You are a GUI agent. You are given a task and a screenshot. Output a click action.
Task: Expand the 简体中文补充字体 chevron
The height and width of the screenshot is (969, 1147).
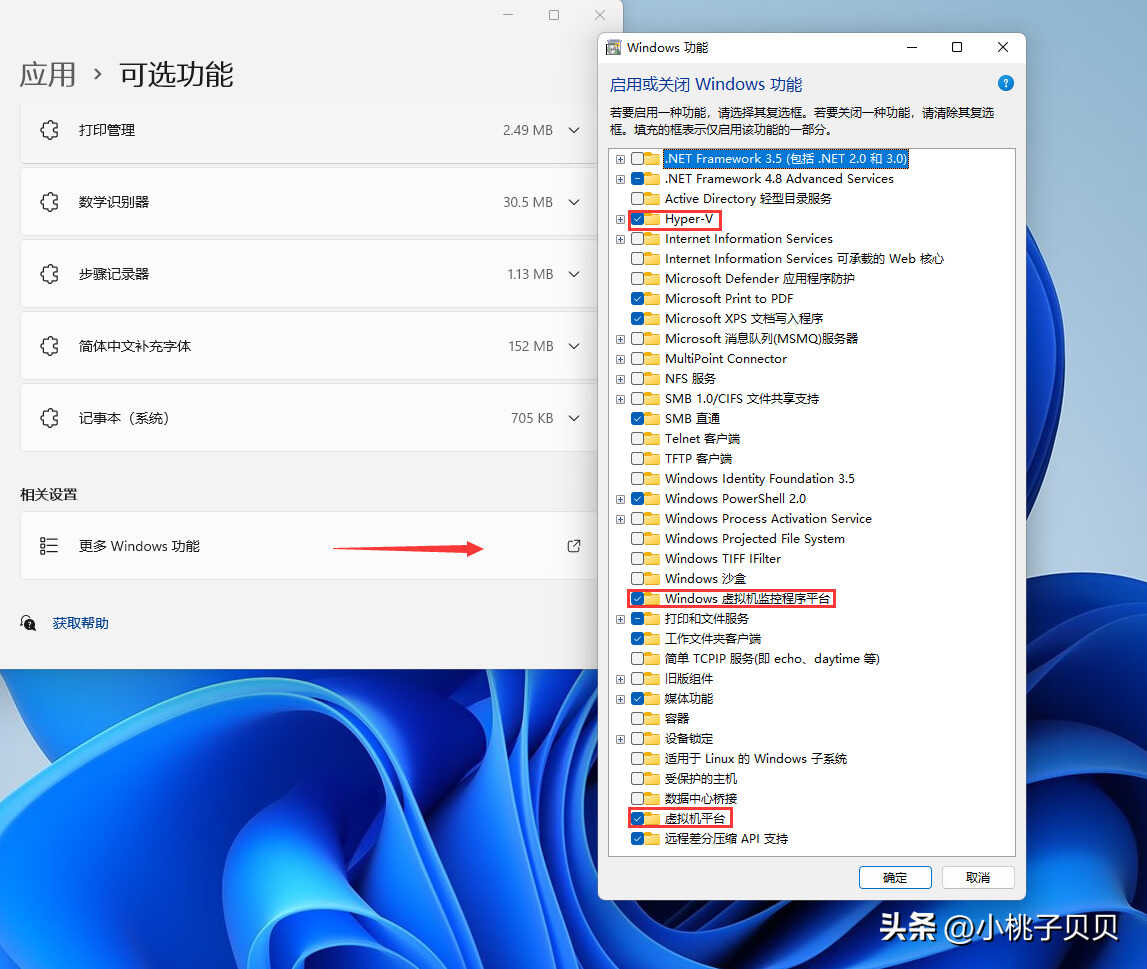click(x=574, y=346)
